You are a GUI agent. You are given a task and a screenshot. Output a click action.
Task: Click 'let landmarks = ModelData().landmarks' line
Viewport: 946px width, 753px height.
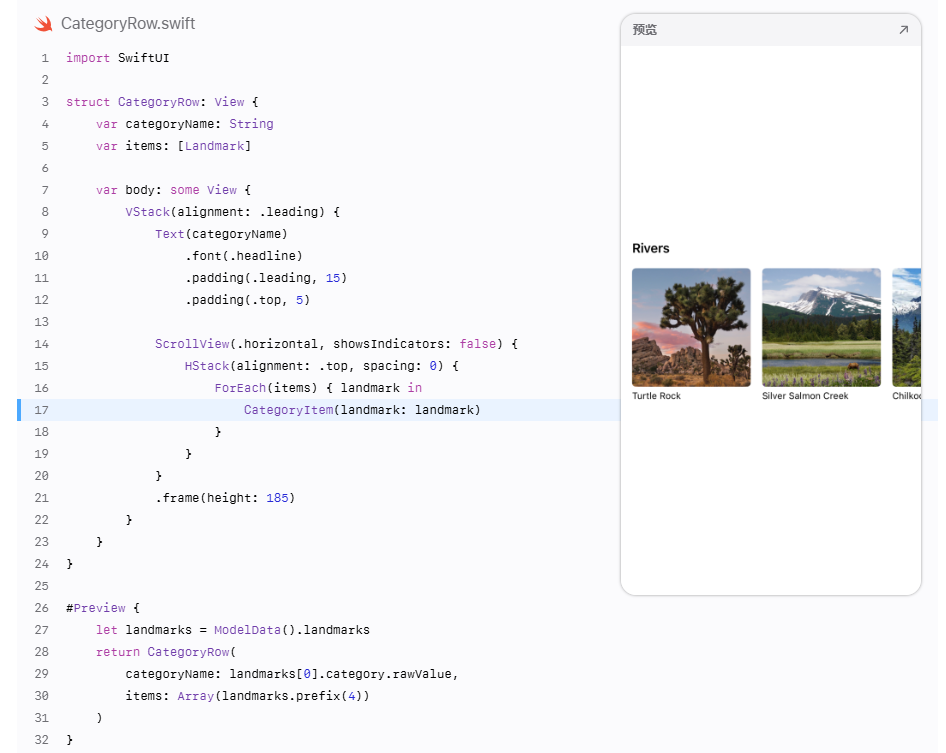click(233, 630)
